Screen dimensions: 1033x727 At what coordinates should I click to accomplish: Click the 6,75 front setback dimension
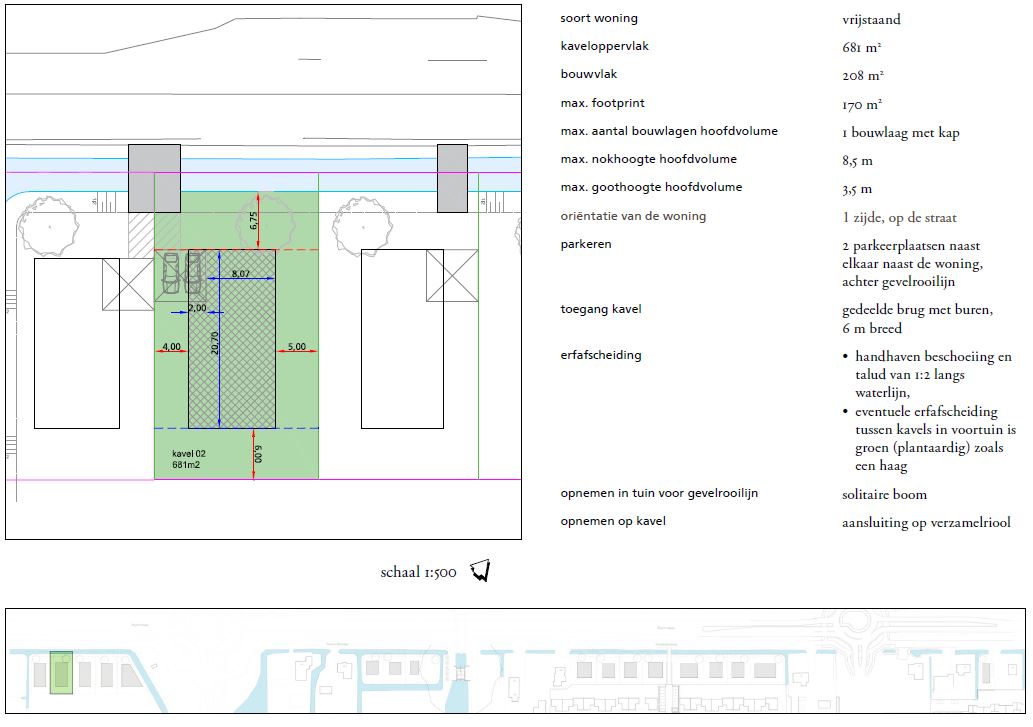click(x=252, y=222)
